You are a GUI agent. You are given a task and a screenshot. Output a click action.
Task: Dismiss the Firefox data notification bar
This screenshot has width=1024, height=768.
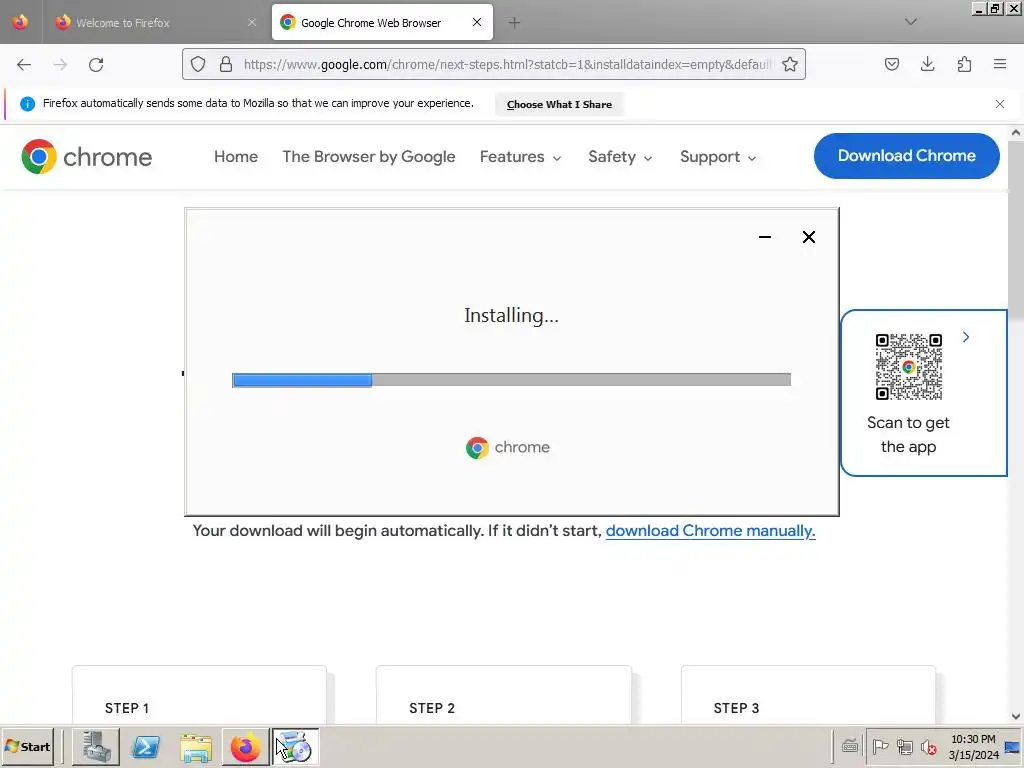pyautogui.click(x=1000, y=104)
